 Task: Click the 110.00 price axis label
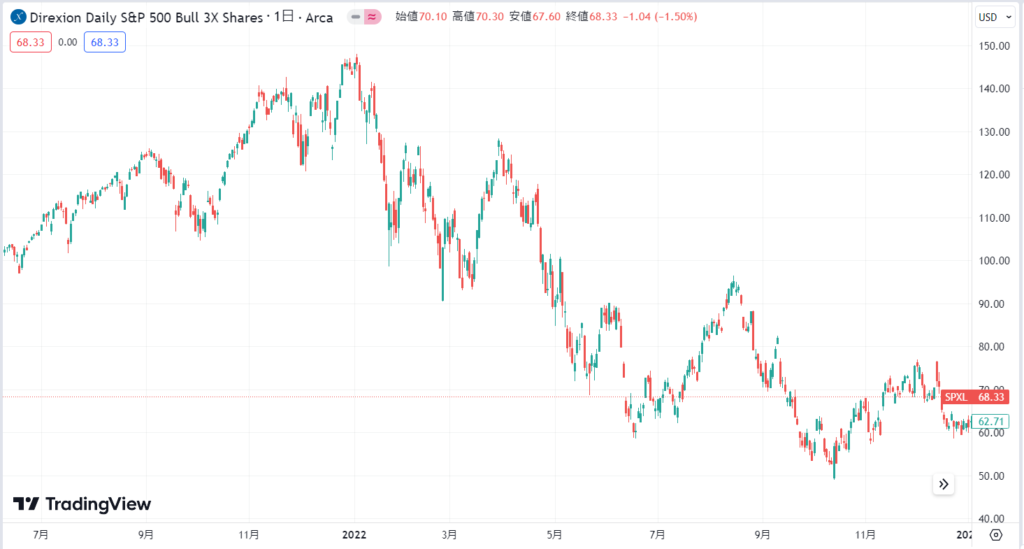pyautogui.click(x=994, y=218)
